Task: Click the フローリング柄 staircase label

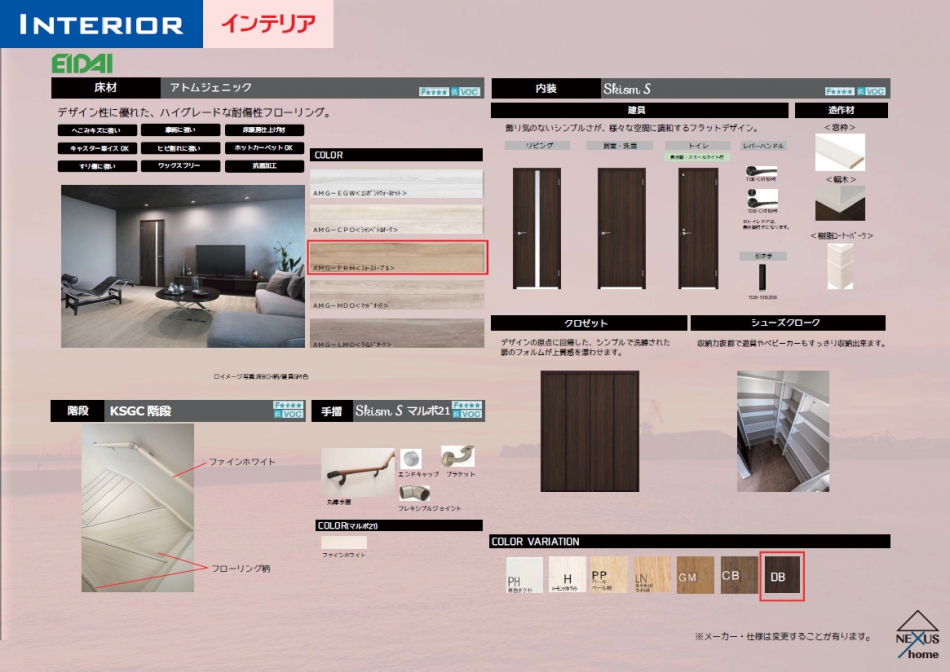Action: (241, 568)
